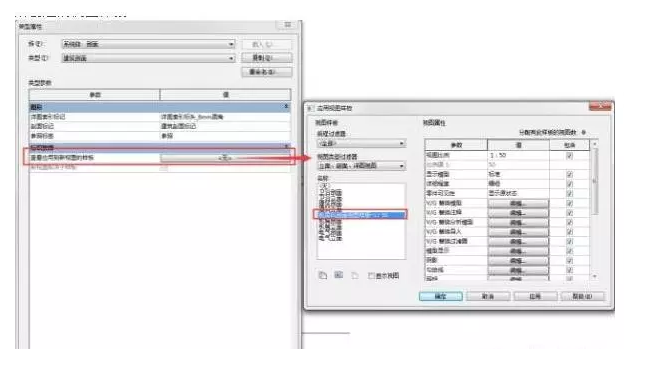Toggle include checkbox for 勾绘线 row

pos(570,270)
